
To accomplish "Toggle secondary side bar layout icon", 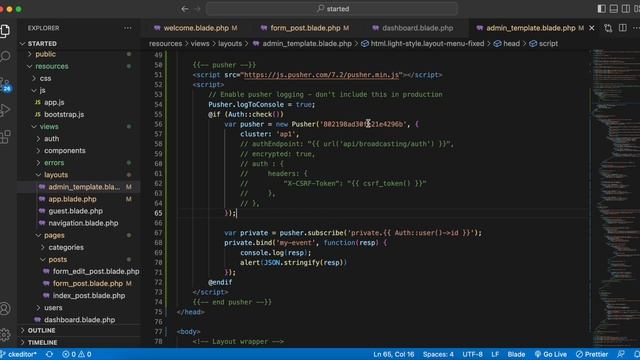I will point(625,9).
